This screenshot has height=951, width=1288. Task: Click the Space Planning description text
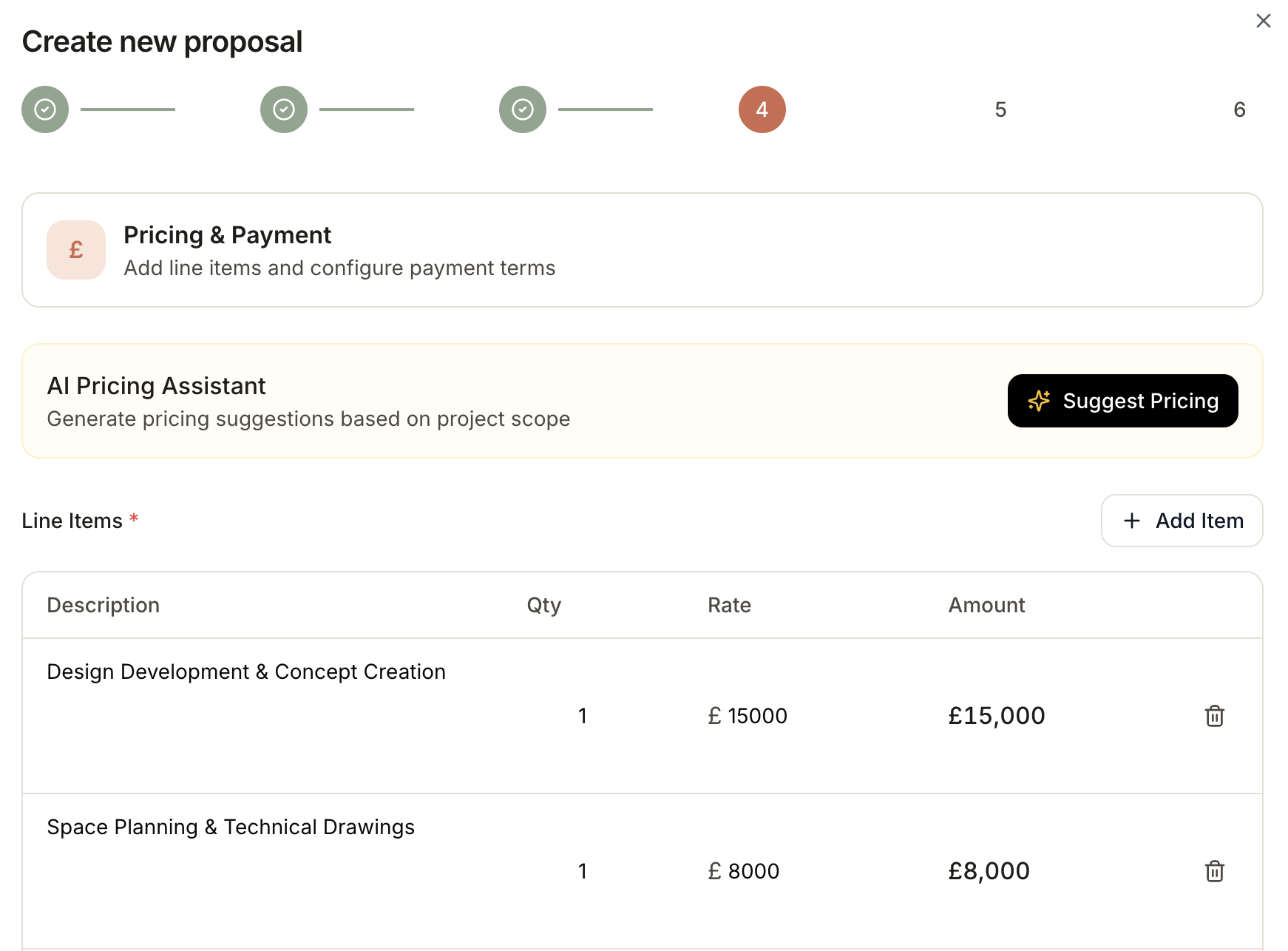click(231, 827)
